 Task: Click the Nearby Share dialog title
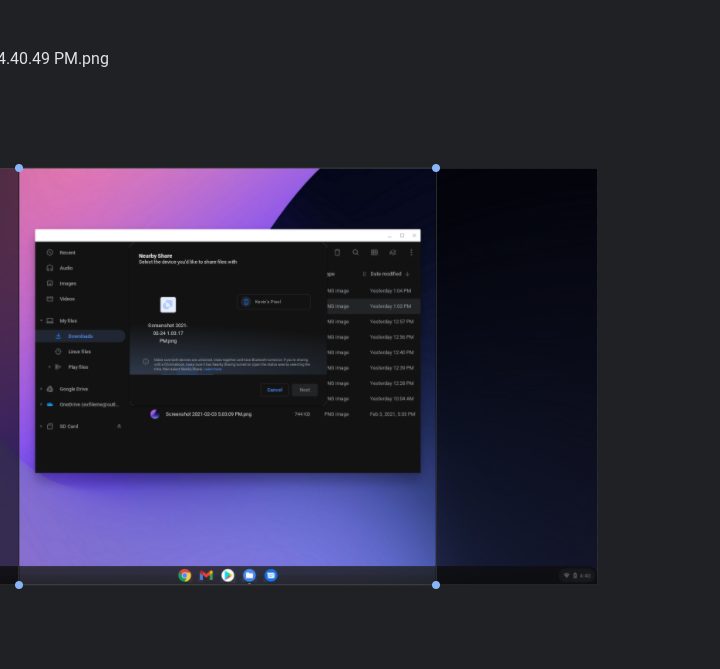click(x=155, y=256)
